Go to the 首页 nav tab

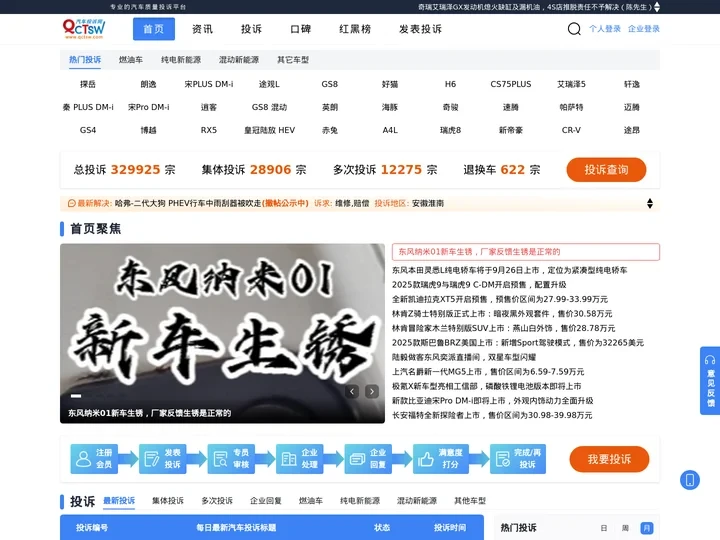pos(154,29)
